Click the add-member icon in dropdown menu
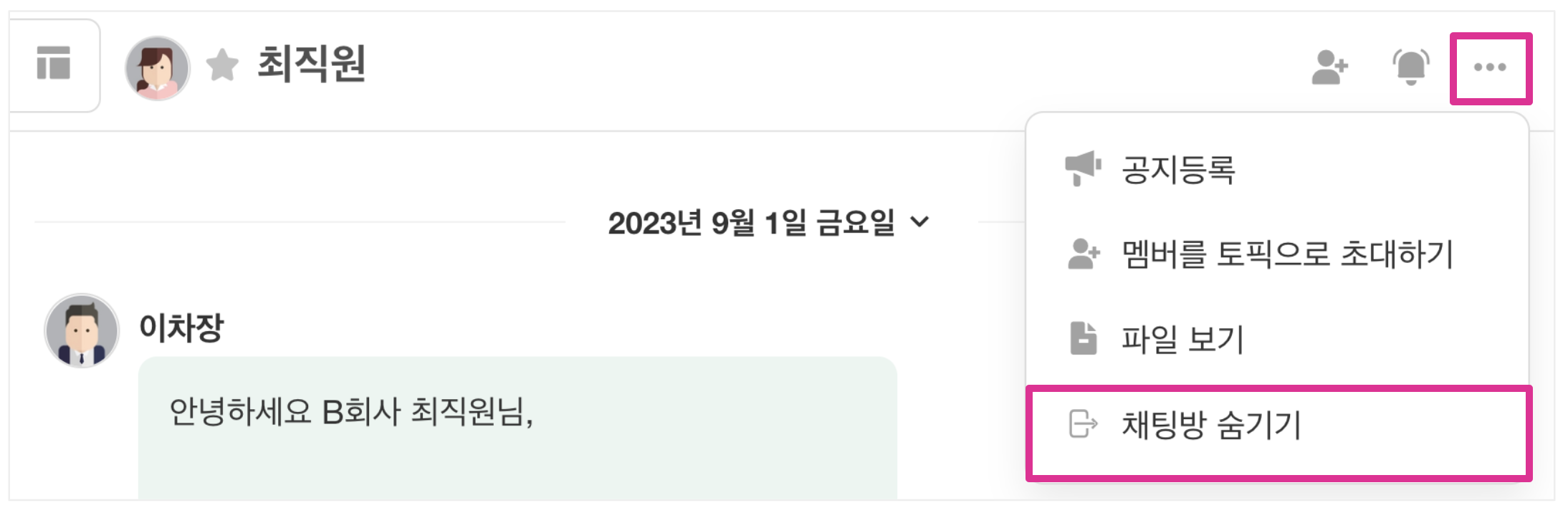This screenshot has height=513, width=1568. 1083,254
